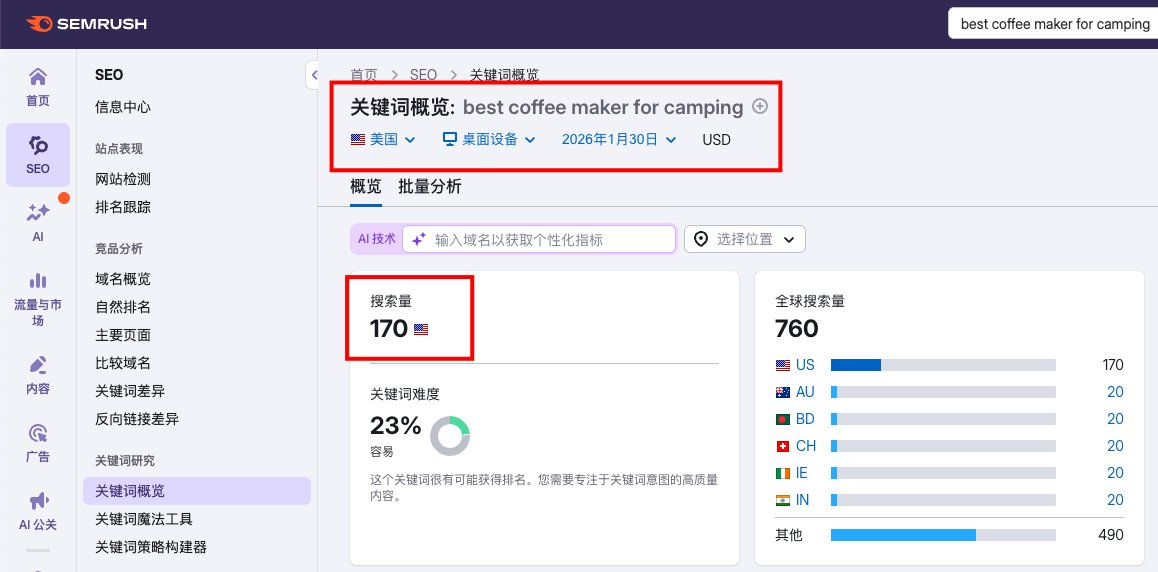Click the 输入域名 AI input field
The height and width of the screenshot is (572, 1158).
coord(540,239)
